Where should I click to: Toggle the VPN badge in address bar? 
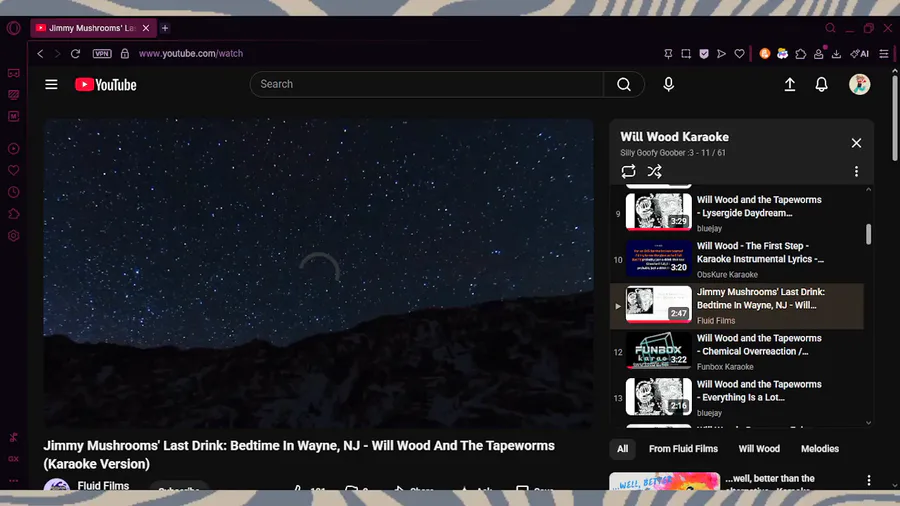coord(102,53)
